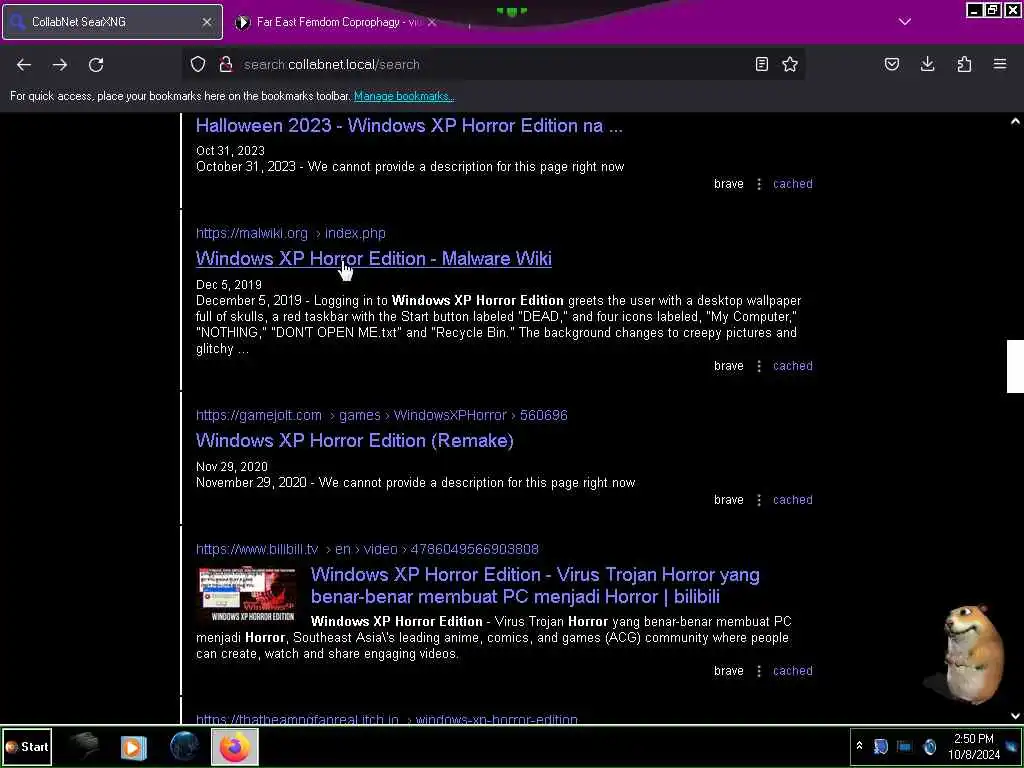This screenshot has width=1024, height=768.
Task: Open the bilibili Virus Trojan Horror result
Action: 535,585
